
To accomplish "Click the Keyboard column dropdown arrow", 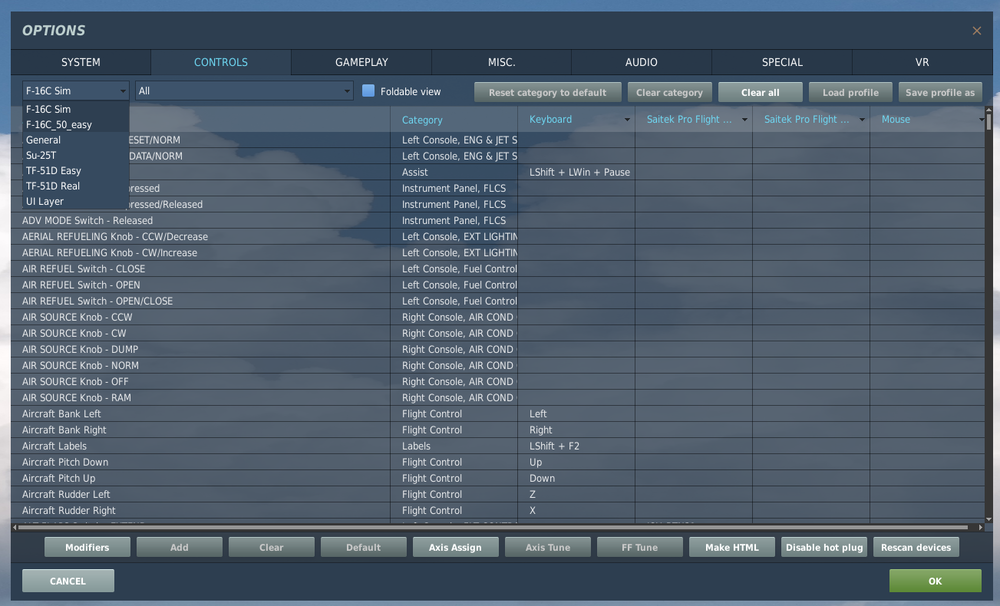I will (627, 119).
